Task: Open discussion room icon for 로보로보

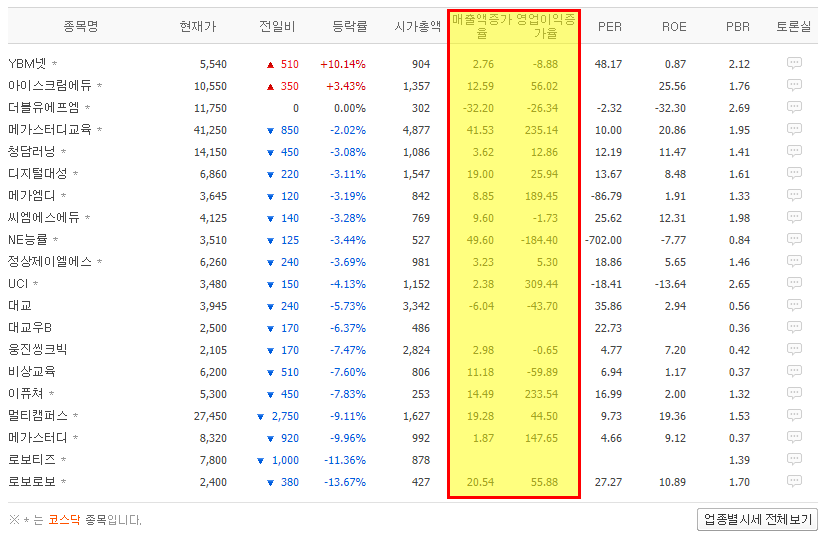Action: point(794,481)
